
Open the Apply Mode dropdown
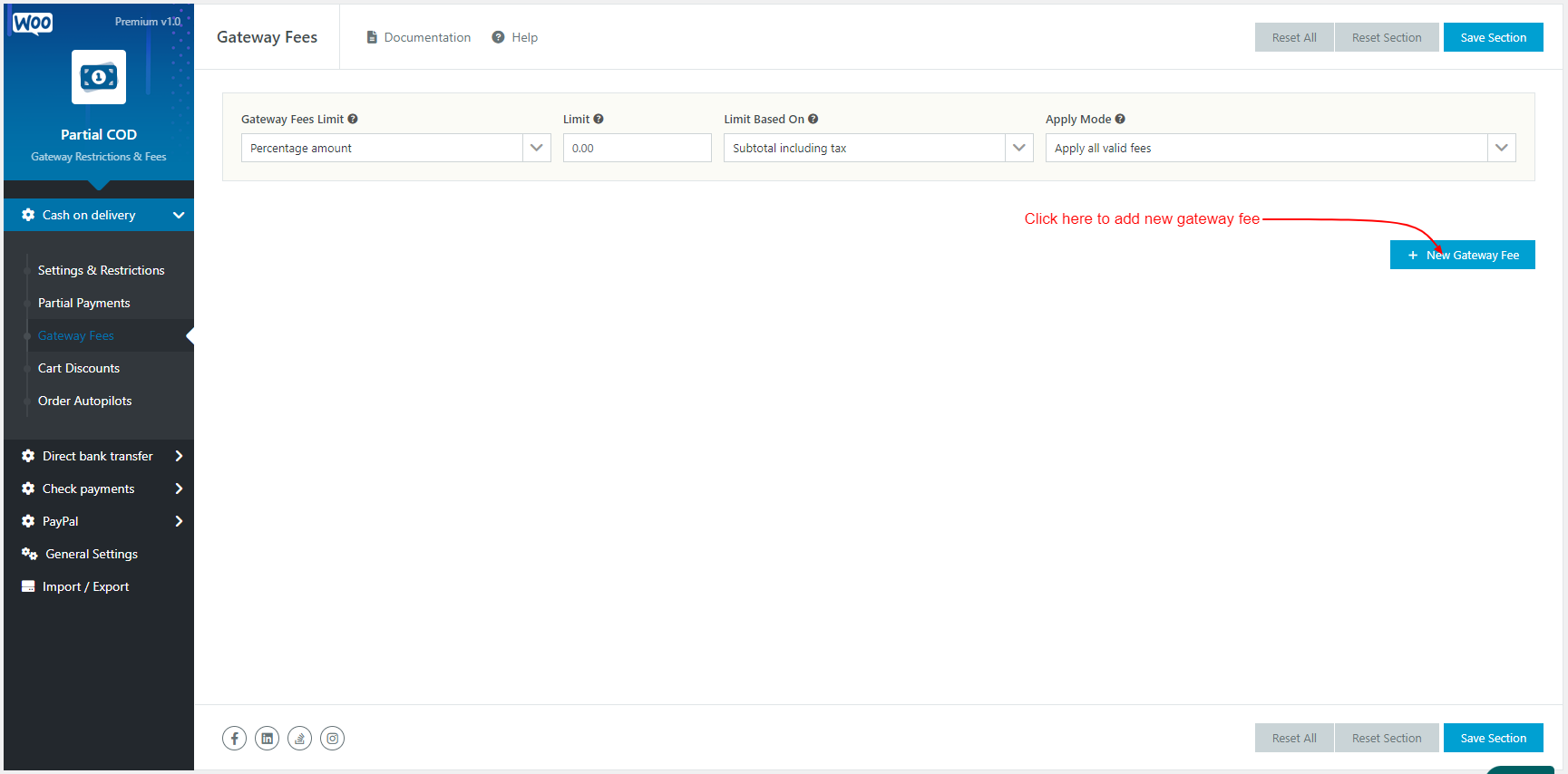pos(1281,148)
